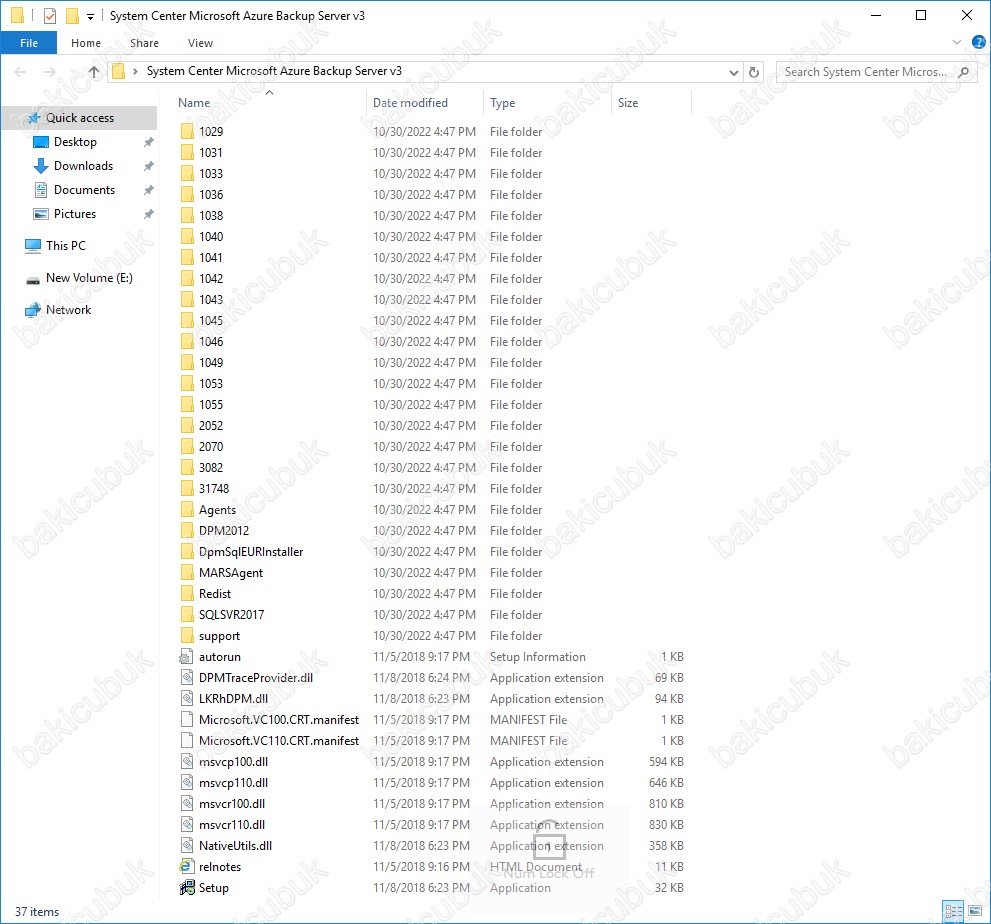The image size is (991, 924).
Task: Open the File menu
Action: pyautogui.click(x=28, y=43)
